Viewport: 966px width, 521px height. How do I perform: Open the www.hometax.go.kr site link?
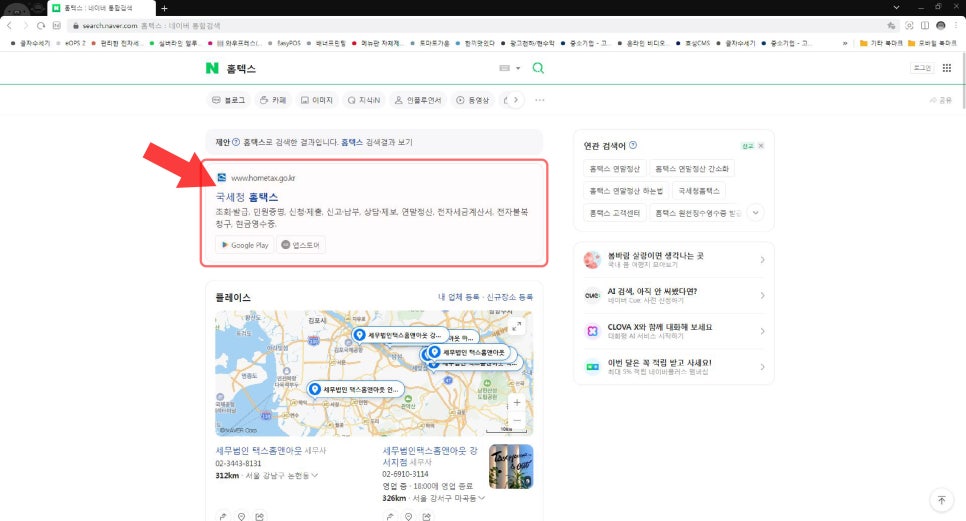click(263, 178)
